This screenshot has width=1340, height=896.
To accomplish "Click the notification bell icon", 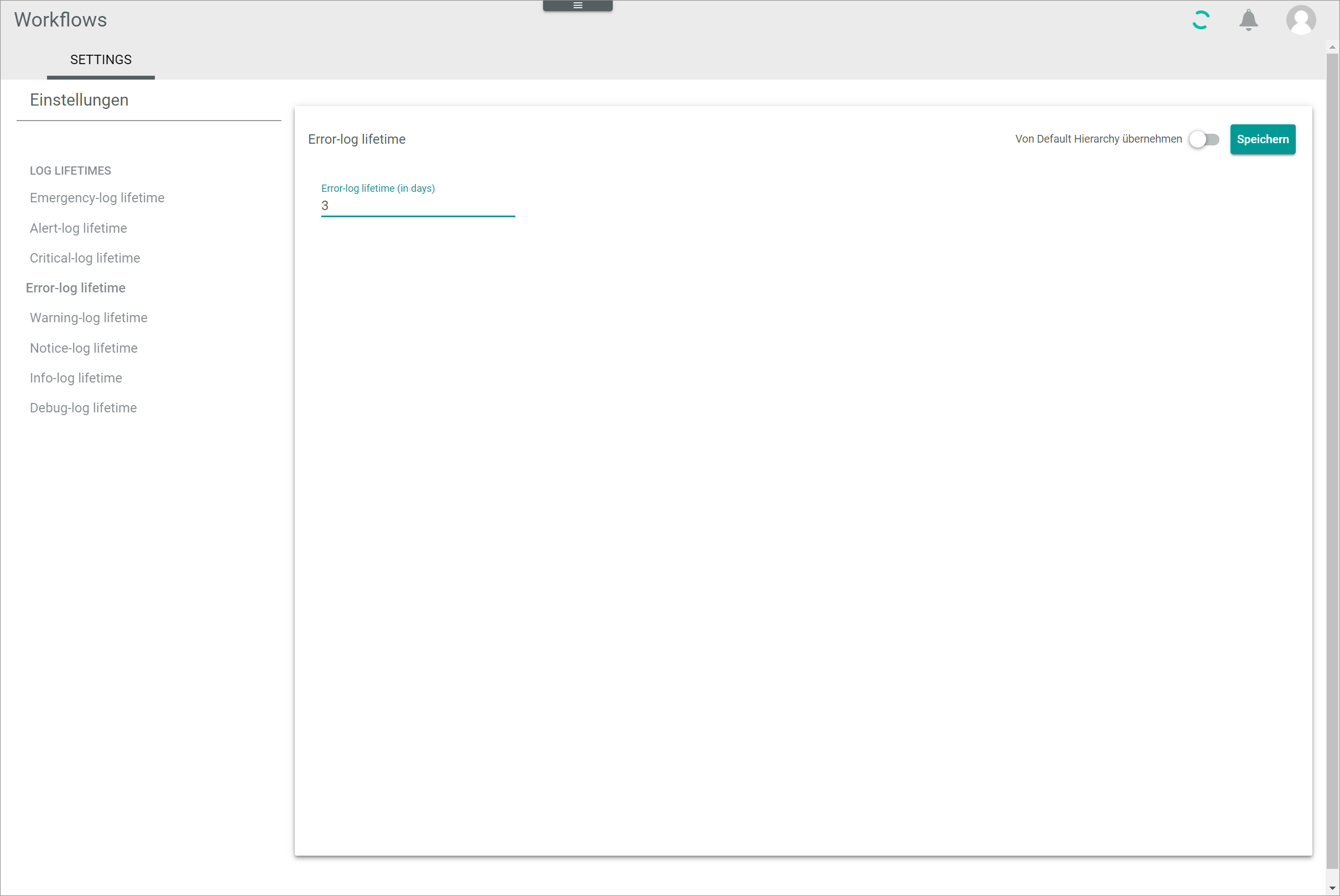I will (x=1248, y=20).
